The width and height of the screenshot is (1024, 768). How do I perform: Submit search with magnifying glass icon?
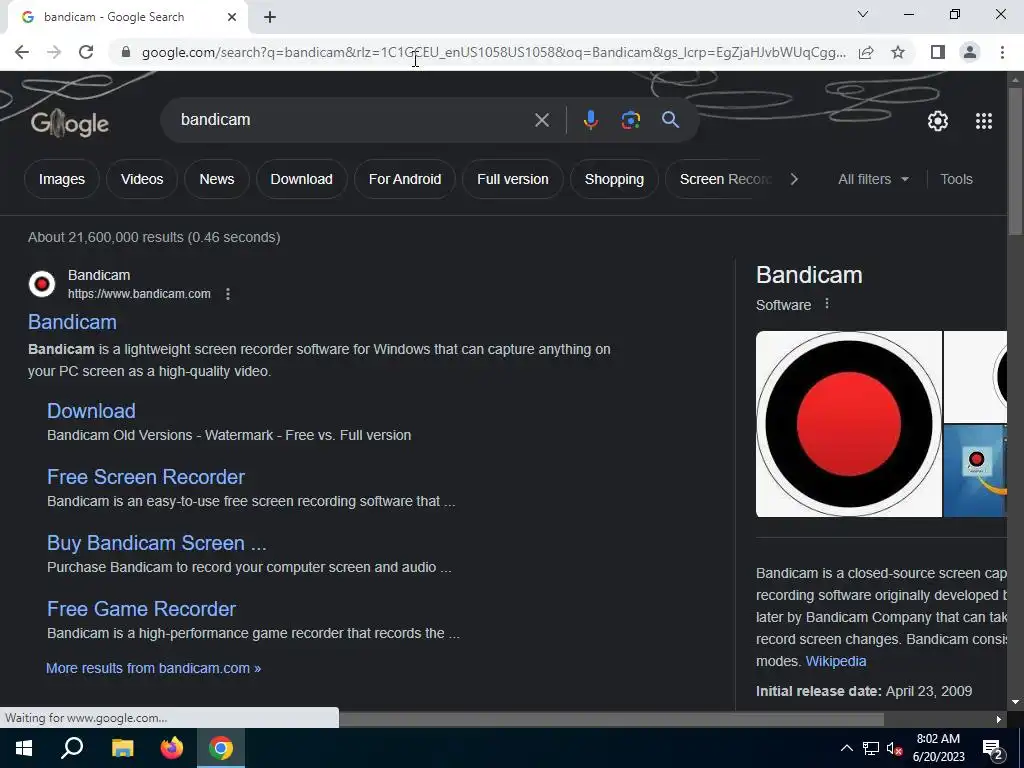pyautogui.click(x=670, y=120)
